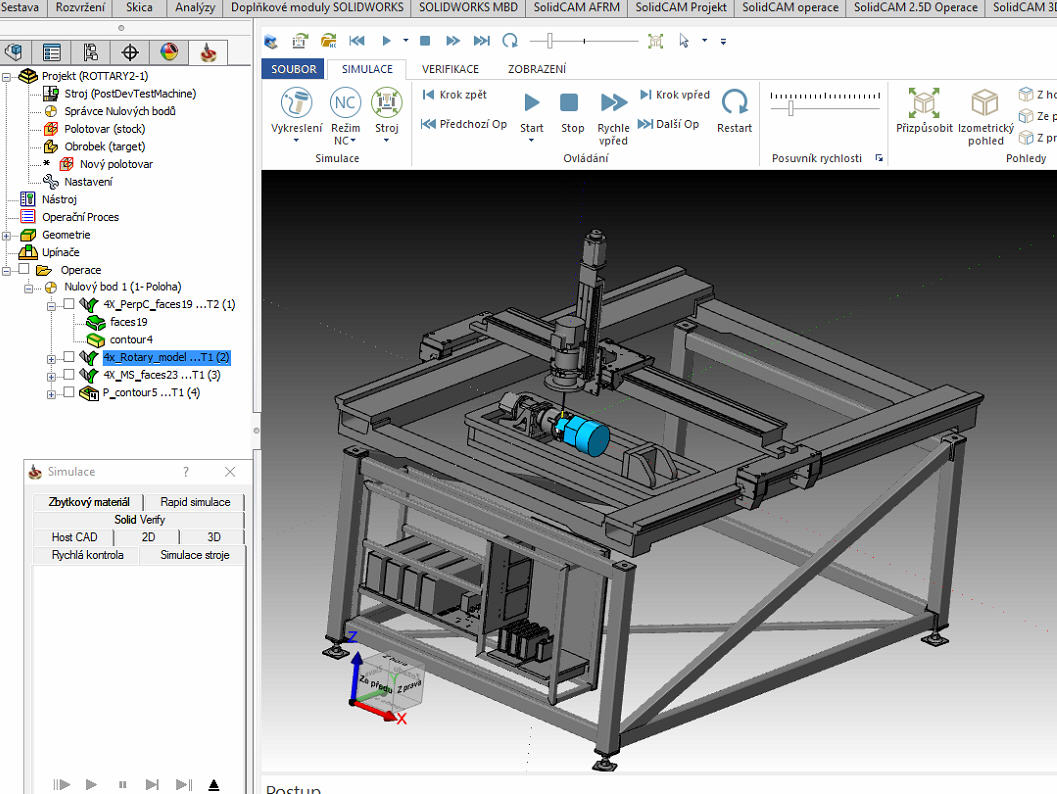
Task: Enable checkbox for P_contour5 operation
Action: [x=69, y=393]
